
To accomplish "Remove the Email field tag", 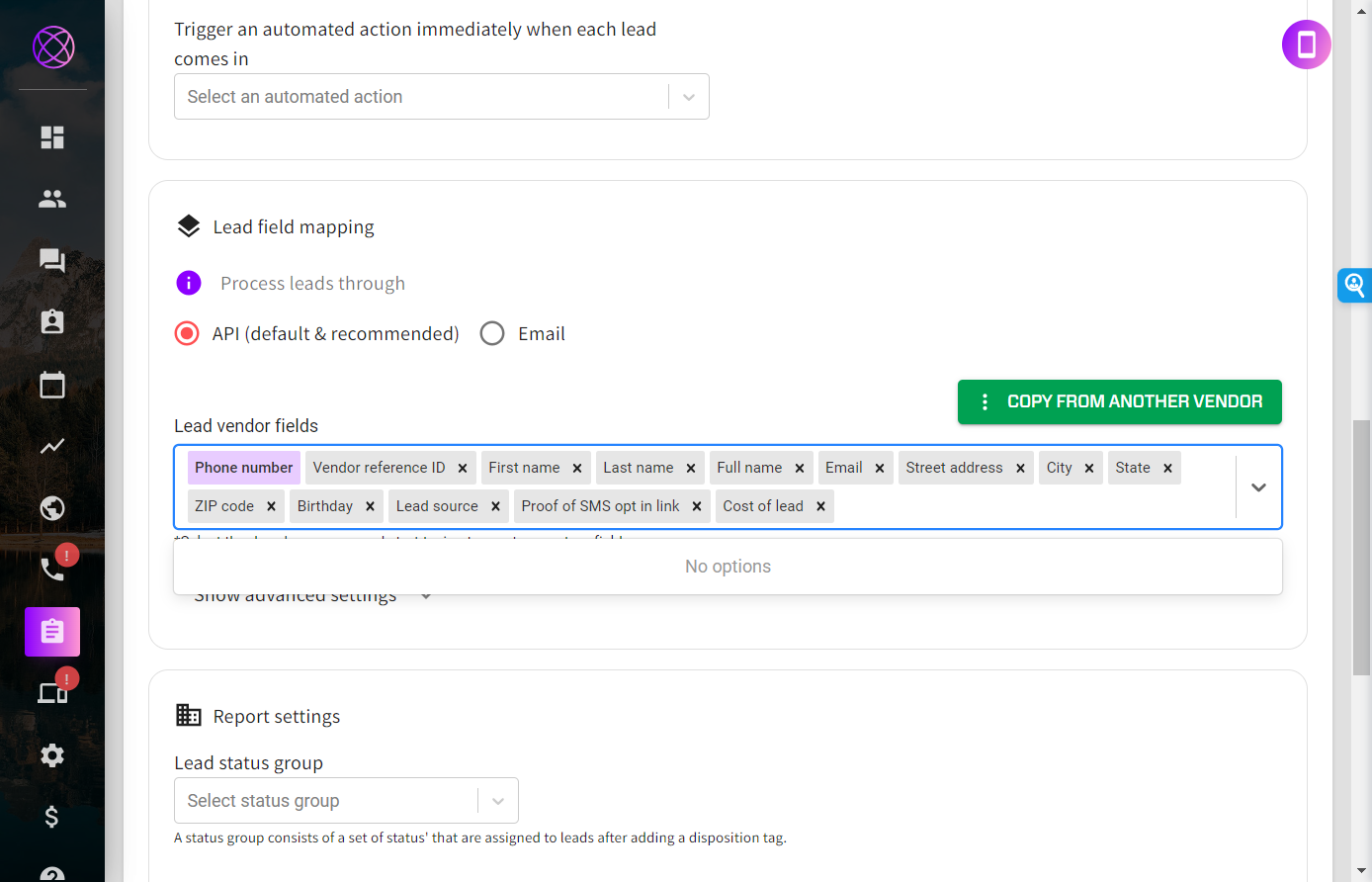I will (880, 468).
